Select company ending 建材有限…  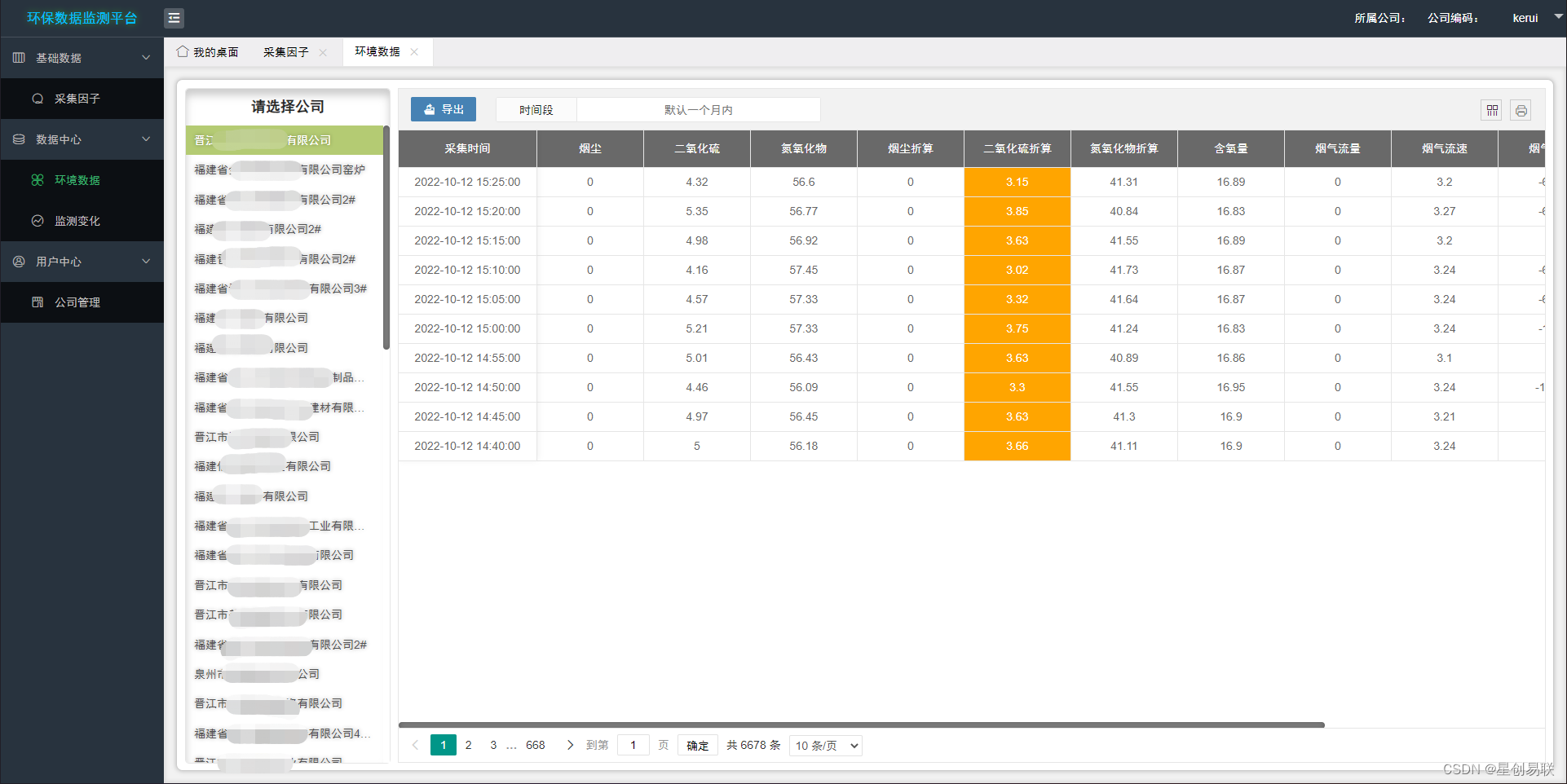(284, 407)
